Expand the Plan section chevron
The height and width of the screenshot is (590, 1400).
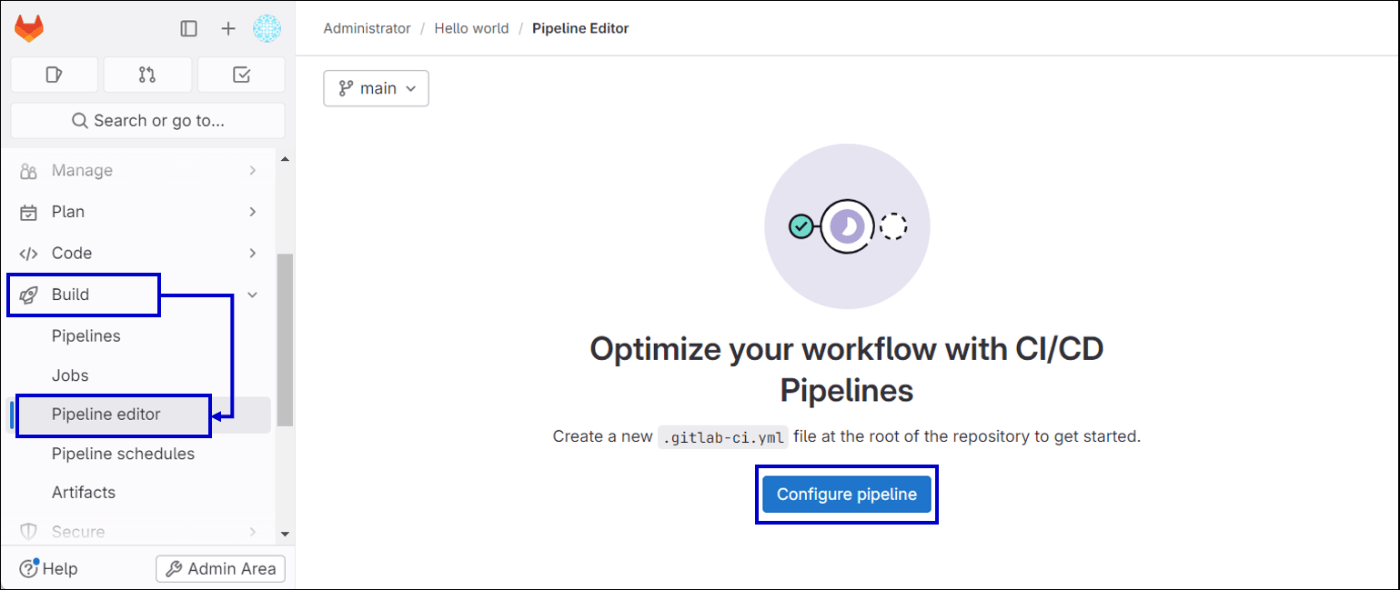pos(253,212)
